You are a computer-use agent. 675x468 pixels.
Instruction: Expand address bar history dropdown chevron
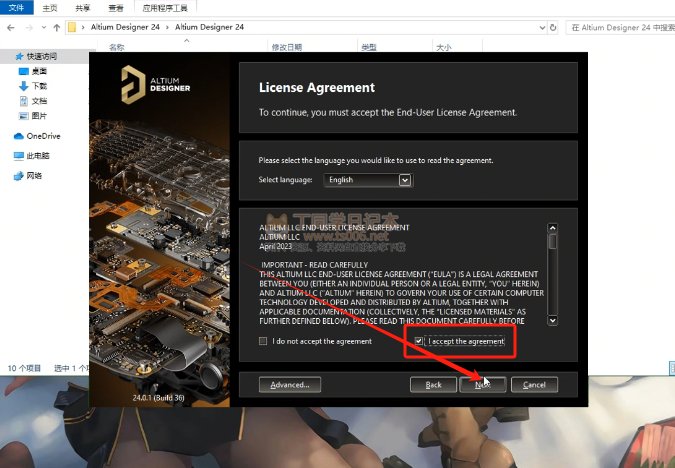tap(542, 28)
